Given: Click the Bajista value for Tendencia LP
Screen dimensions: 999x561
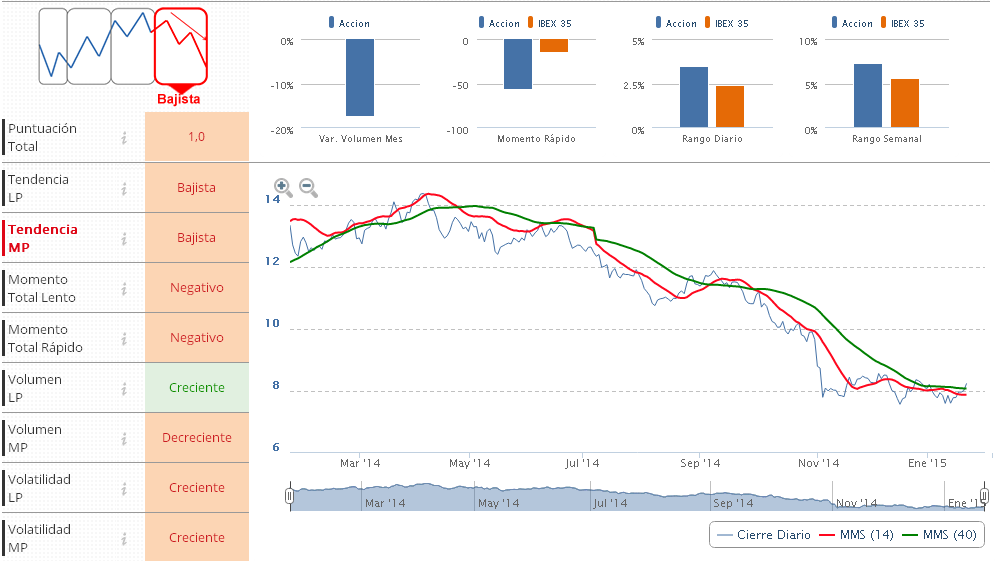Looking at the screenshot, I should (197, 188).
